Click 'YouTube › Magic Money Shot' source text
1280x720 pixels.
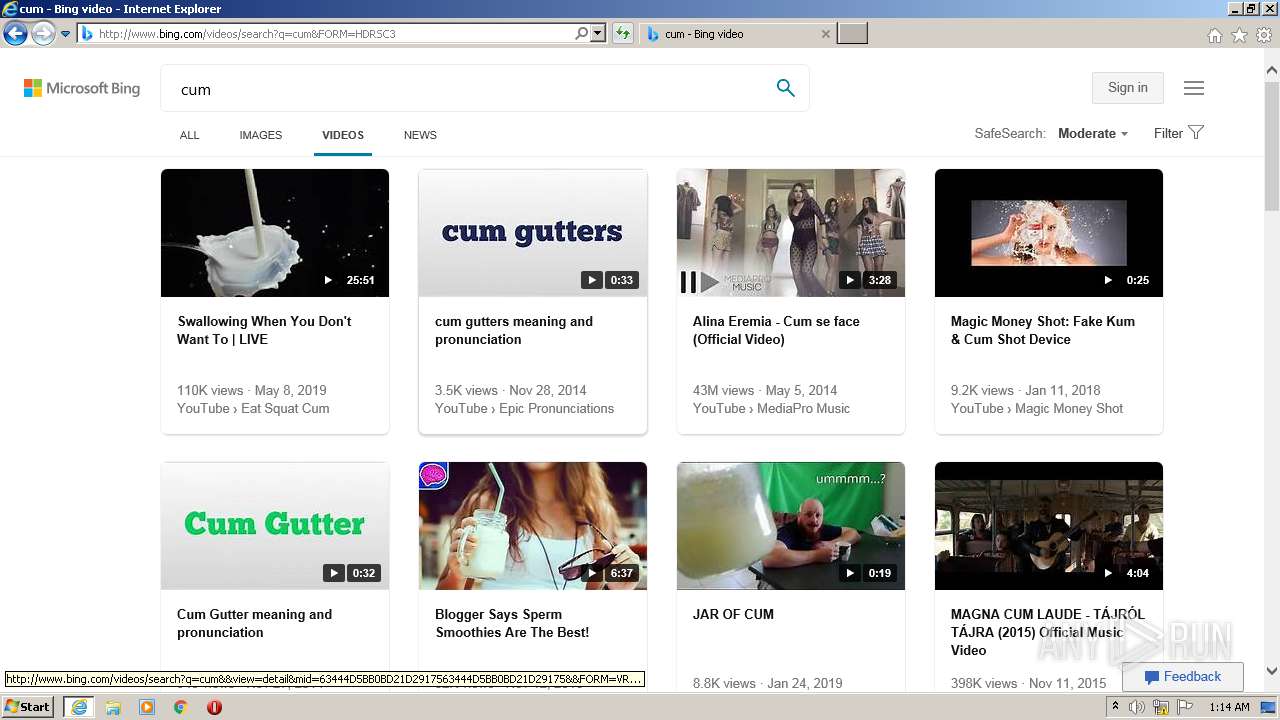pos(1037,408)
